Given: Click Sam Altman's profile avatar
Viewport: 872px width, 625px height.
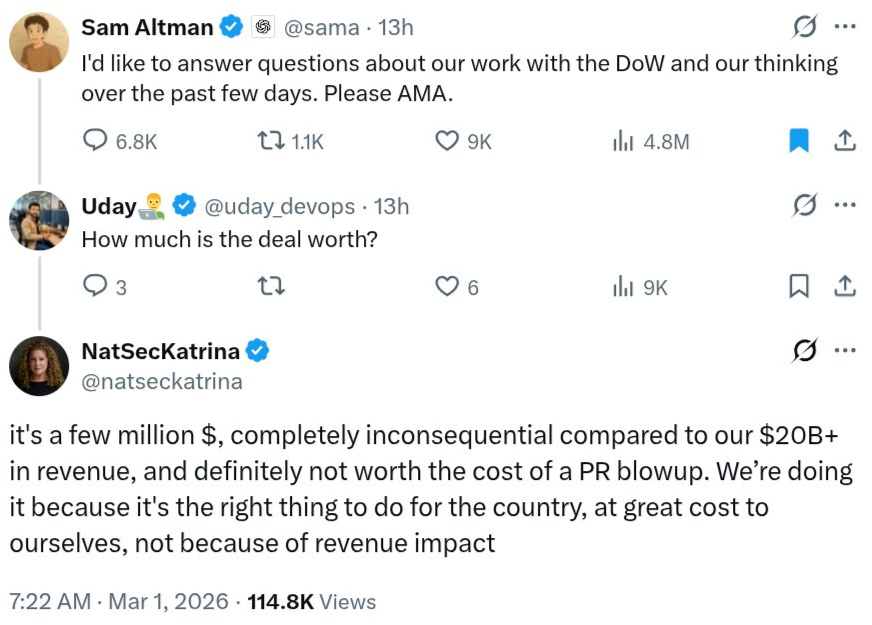Looking at the screenshot, I should [x=39, y=42].
